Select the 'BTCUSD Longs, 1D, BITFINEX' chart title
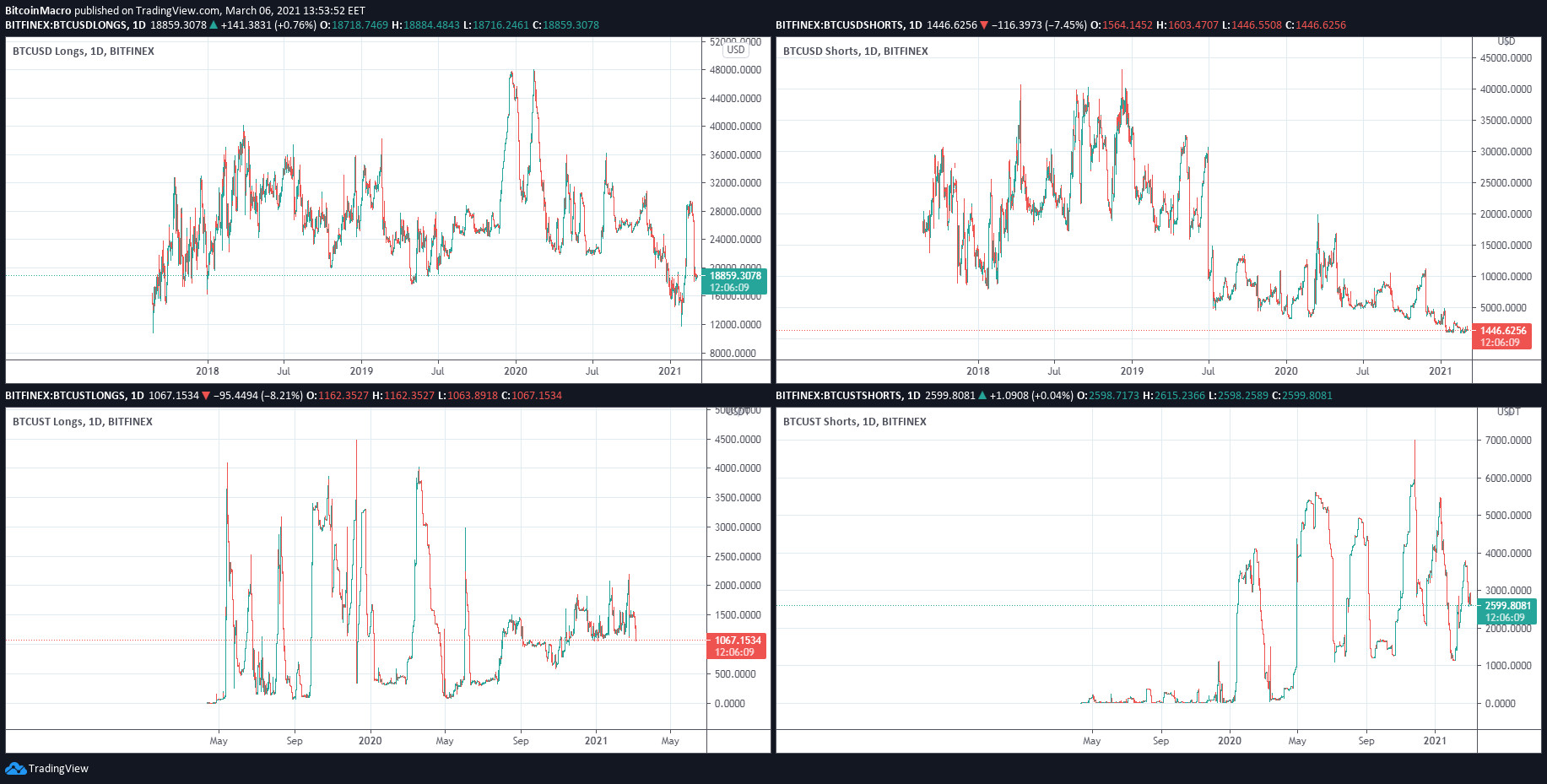1547x784 pixels. point(84,51)
